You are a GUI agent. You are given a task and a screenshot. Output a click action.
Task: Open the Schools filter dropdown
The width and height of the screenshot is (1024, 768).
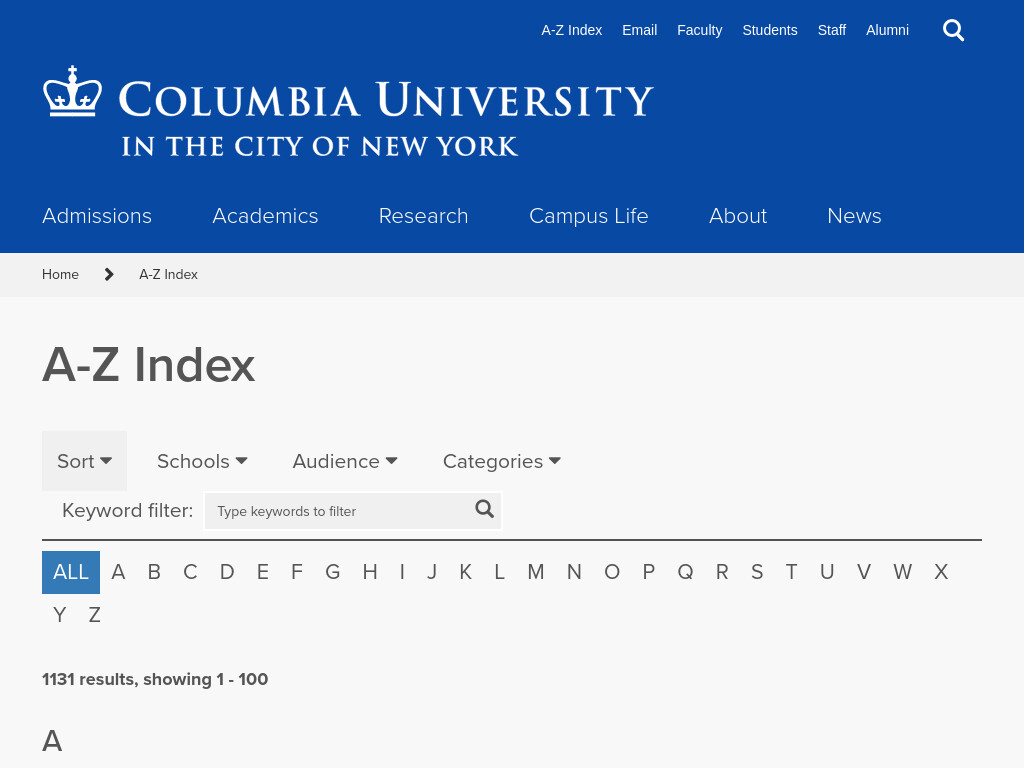pos(202,461)
